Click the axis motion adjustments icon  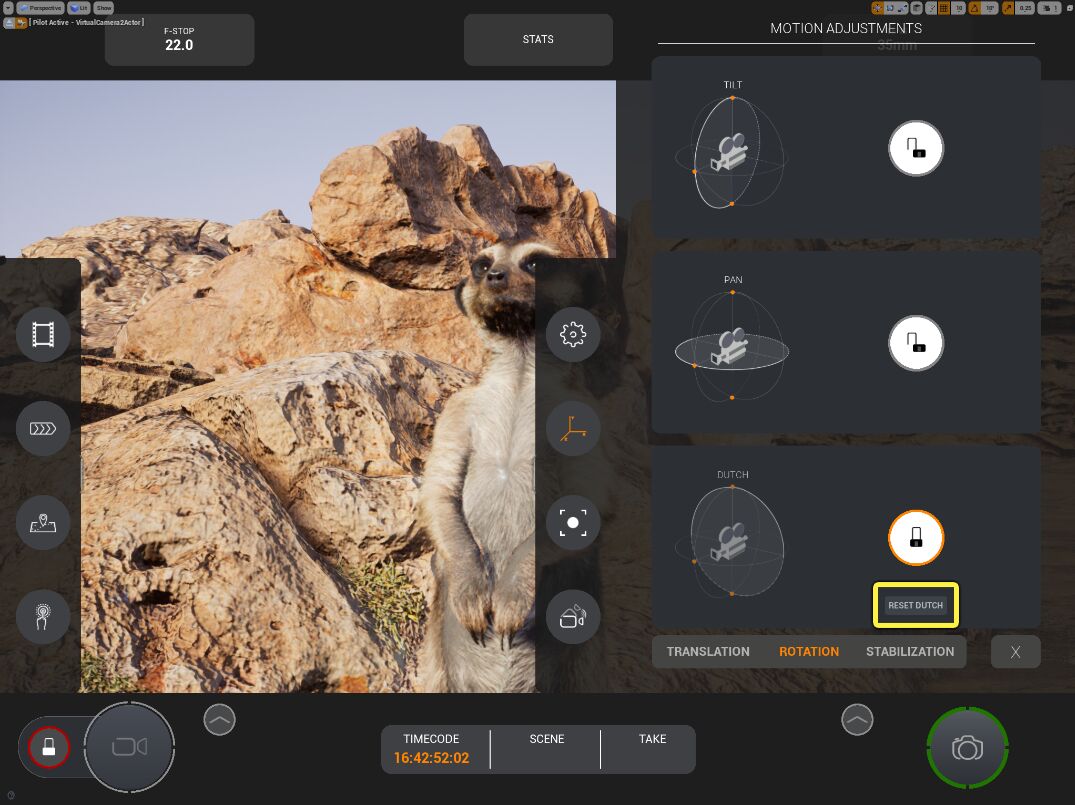pyautogui.click(x=573, y=428)
